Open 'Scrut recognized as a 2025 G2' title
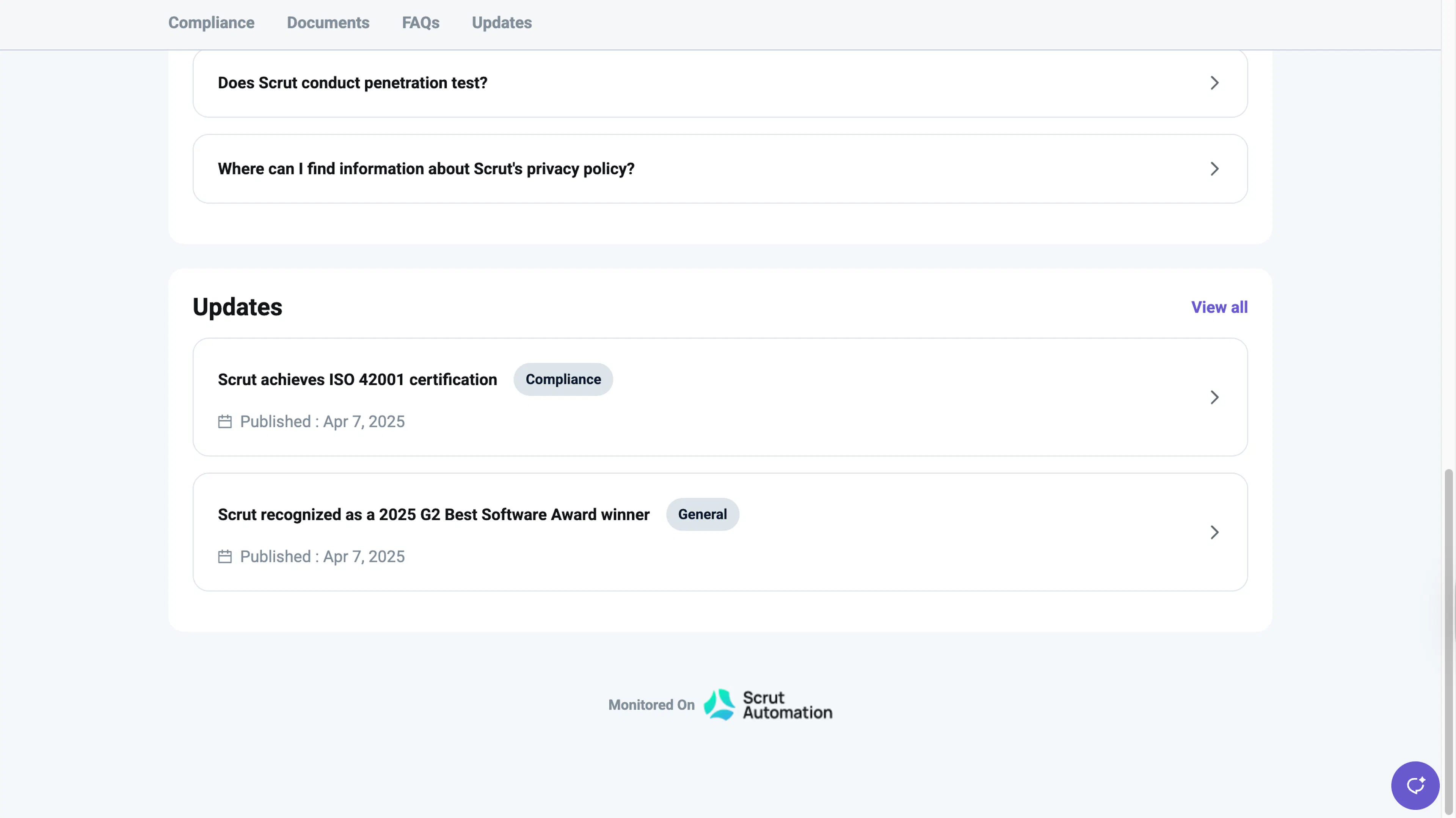This screenshot has width=1456, height=818. click(x=433, y=515)
